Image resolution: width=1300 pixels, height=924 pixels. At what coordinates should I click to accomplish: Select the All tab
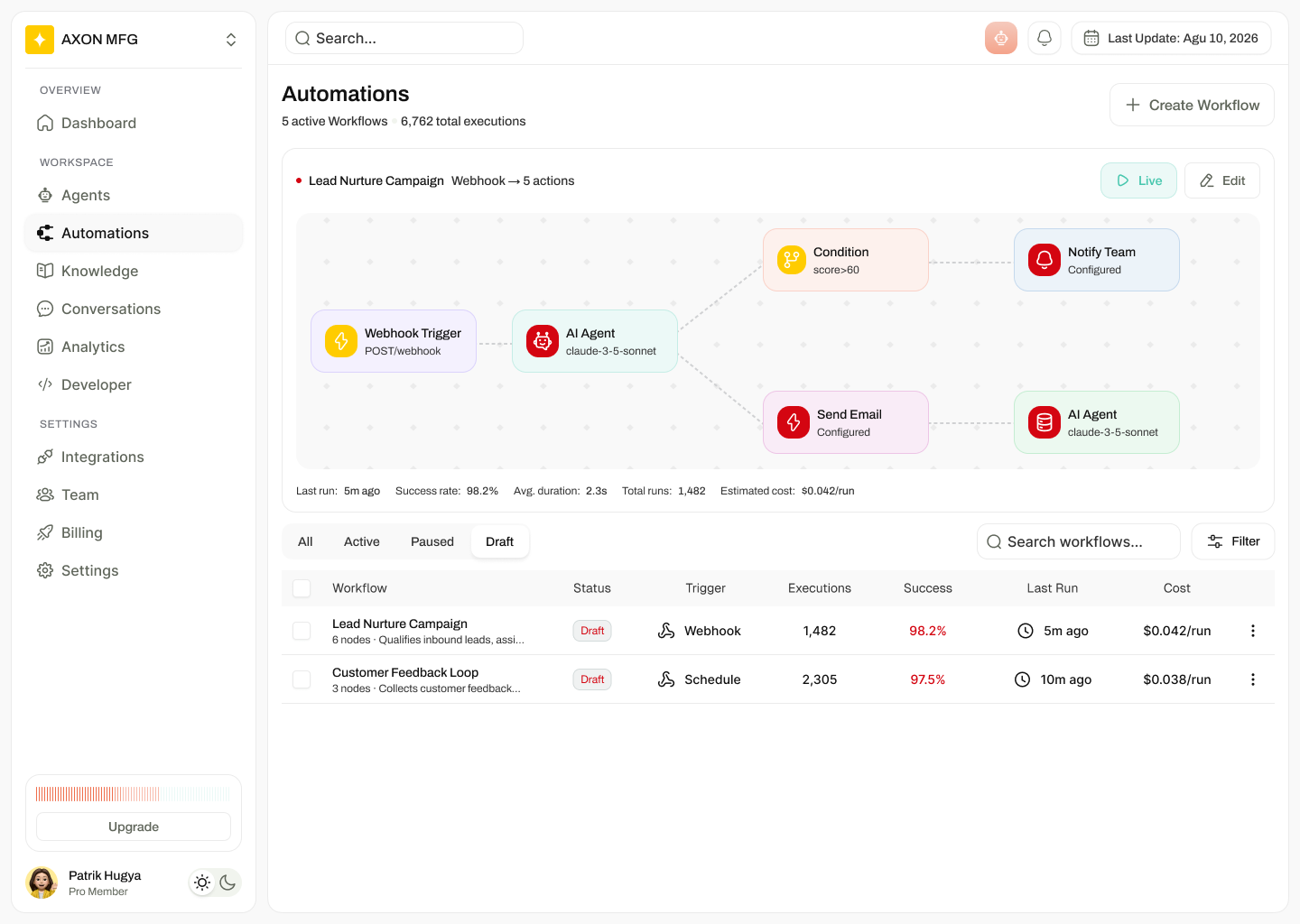pyautogui.click(x=305, y=541)
